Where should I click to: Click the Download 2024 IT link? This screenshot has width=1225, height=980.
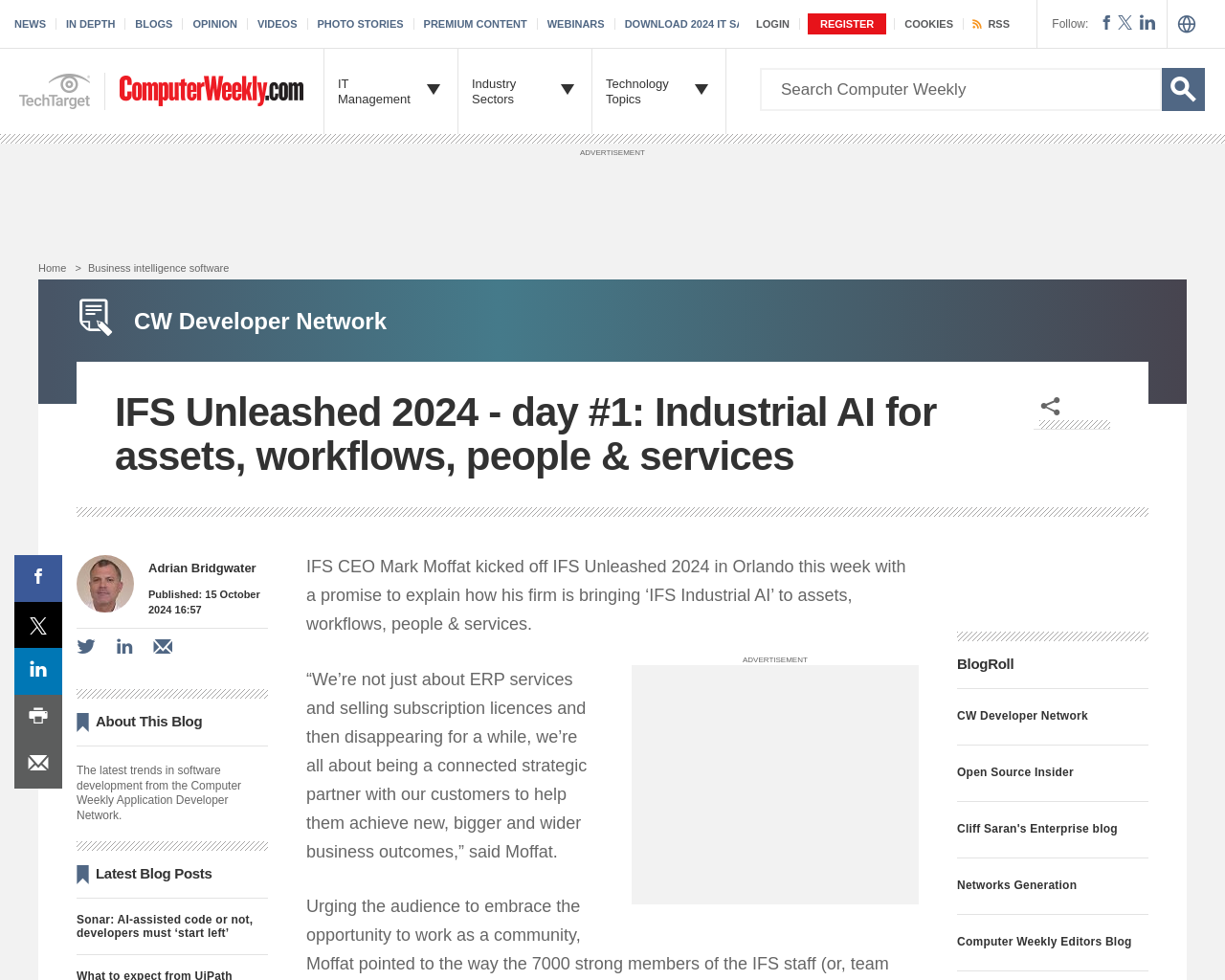[681, 24]
